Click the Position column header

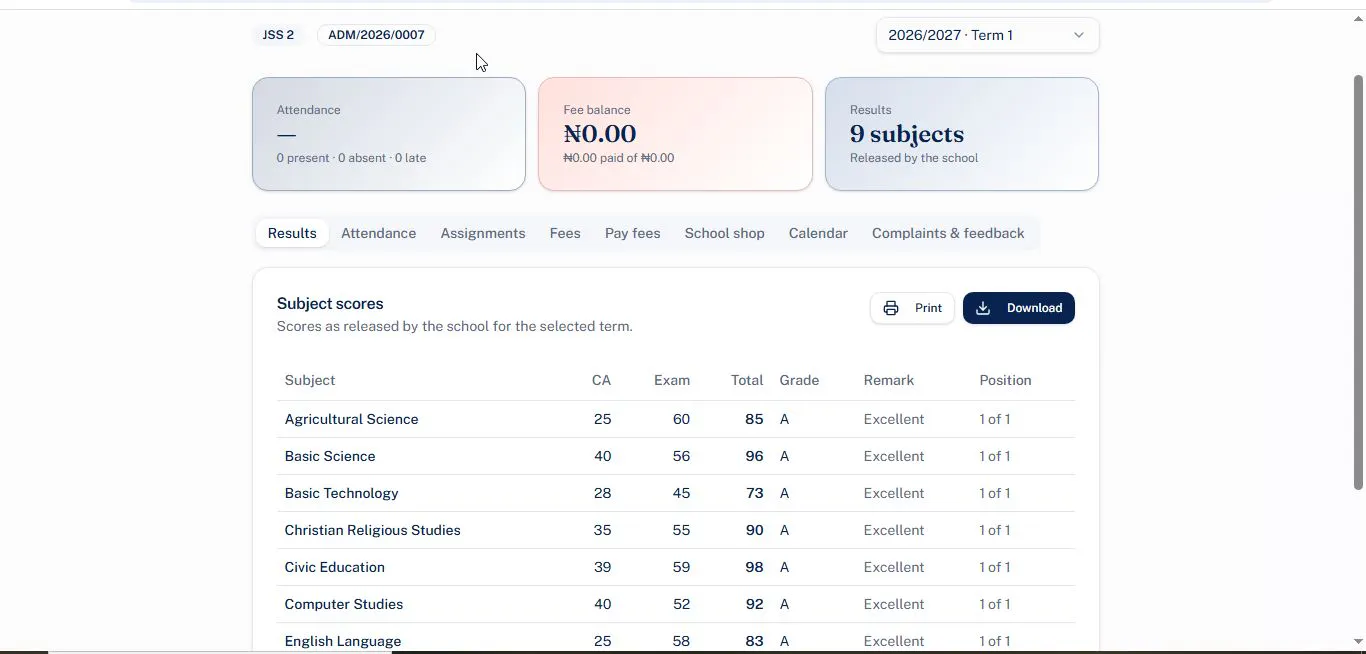[1005, 380]
